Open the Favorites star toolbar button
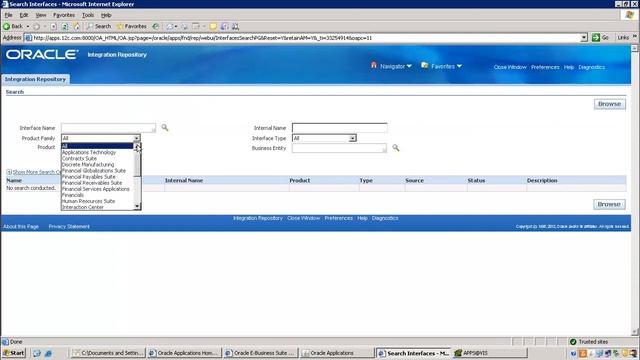Image resolution: width=640 pixels, height=360 pixels. [131, 26]
